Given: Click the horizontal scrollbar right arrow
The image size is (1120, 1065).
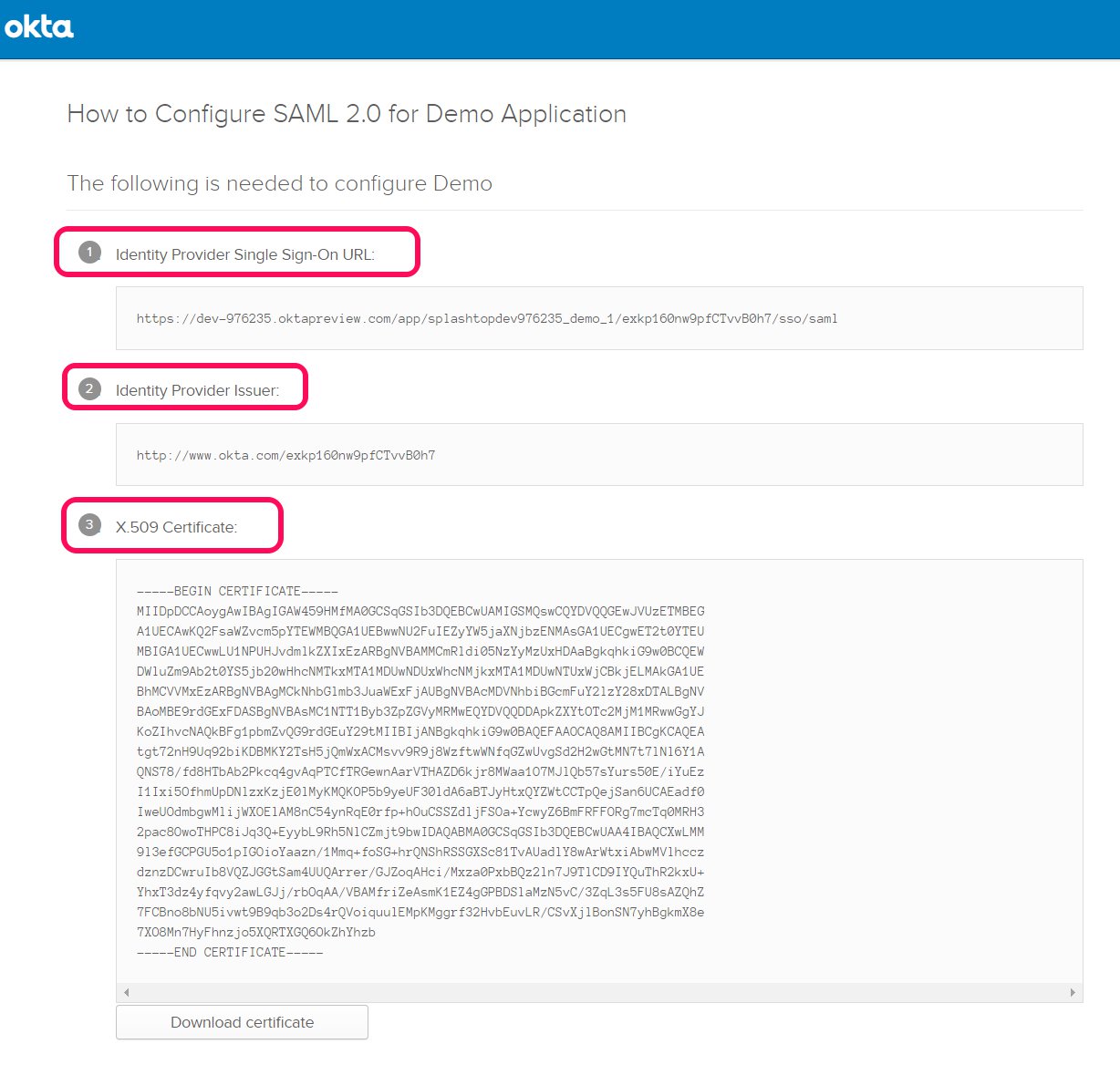Looking at the screenshot, I should (x=1073, y=992).
